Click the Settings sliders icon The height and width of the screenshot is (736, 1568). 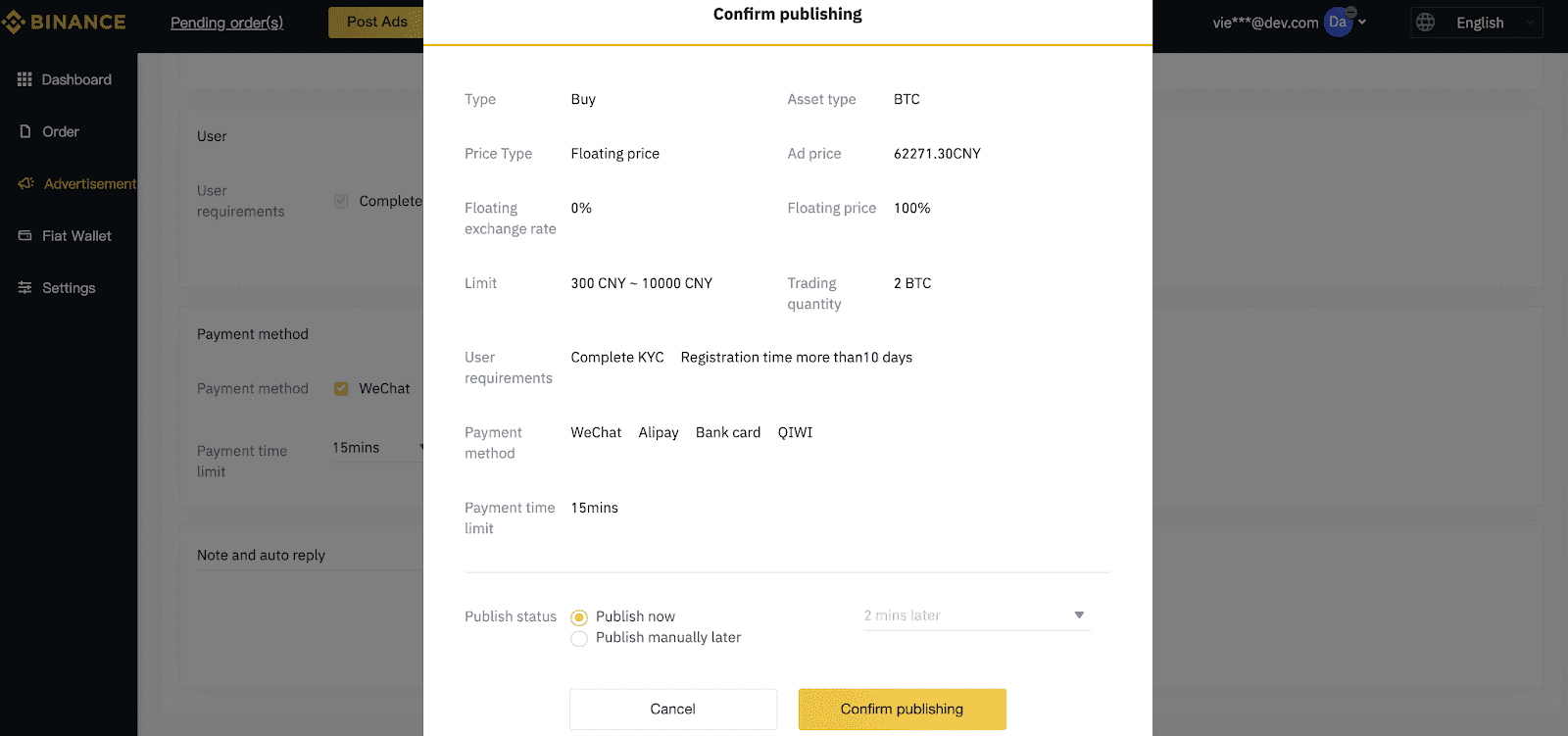point(25,287)
